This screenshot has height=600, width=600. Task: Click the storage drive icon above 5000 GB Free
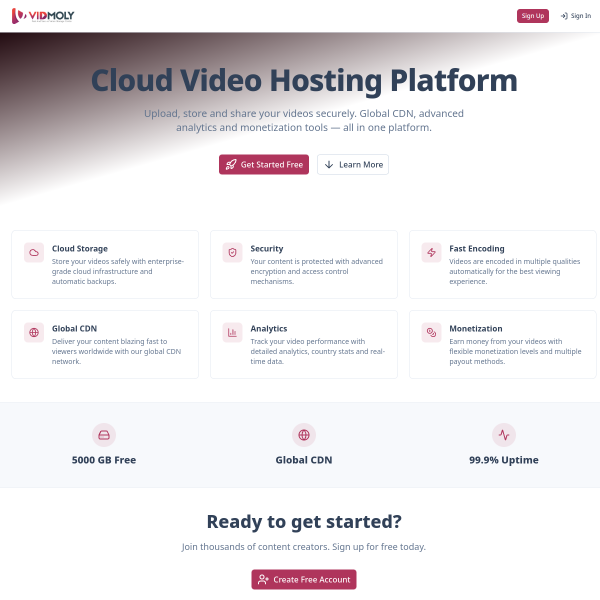coord(104,435)
